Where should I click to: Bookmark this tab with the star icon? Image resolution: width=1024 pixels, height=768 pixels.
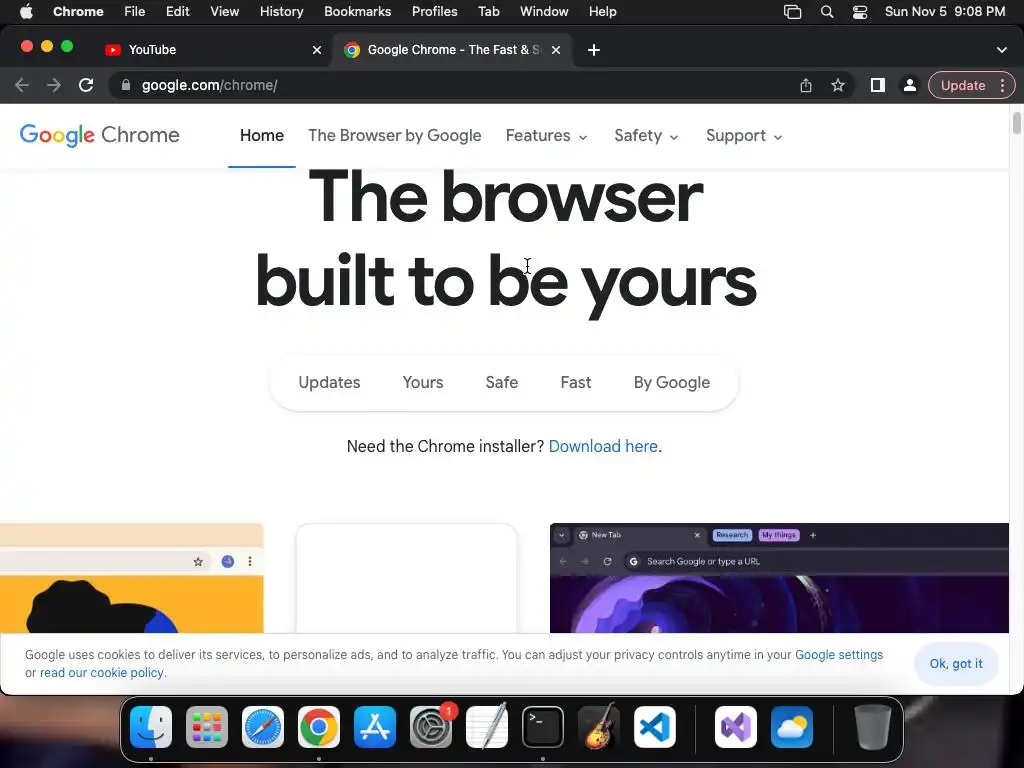click(838, 85)
